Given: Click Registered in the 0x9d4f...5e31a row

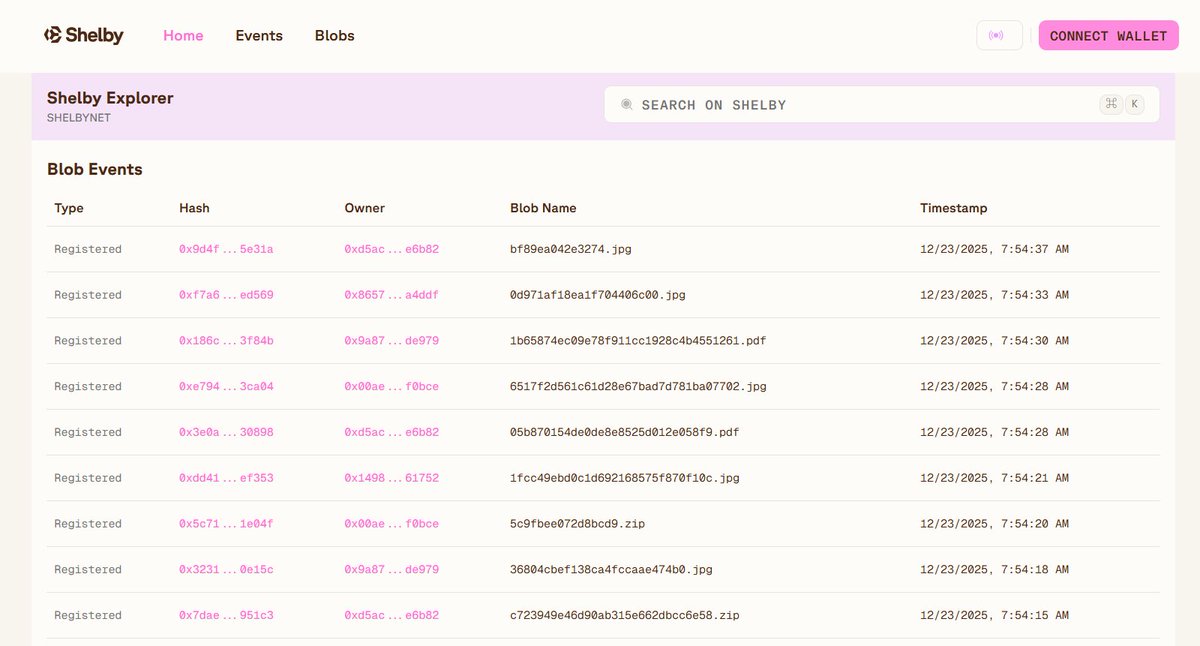Looking at the screenshot, I should (x=88, y=249).
